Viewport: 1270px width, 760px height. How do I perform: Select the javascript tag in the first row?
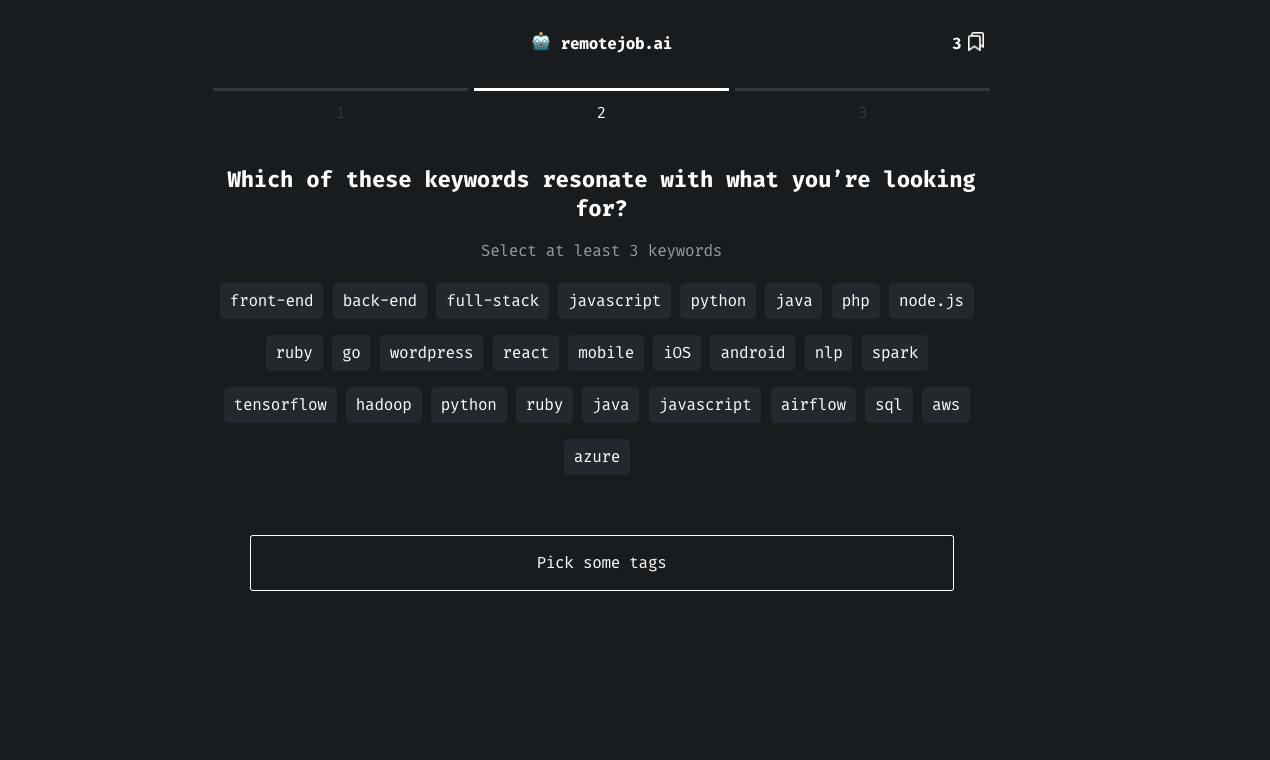tap(614, 300)
